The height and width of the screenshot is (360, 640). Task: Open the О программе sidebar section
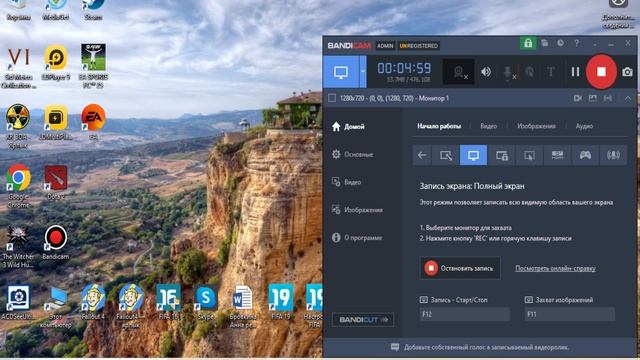[x=357, y=238]
